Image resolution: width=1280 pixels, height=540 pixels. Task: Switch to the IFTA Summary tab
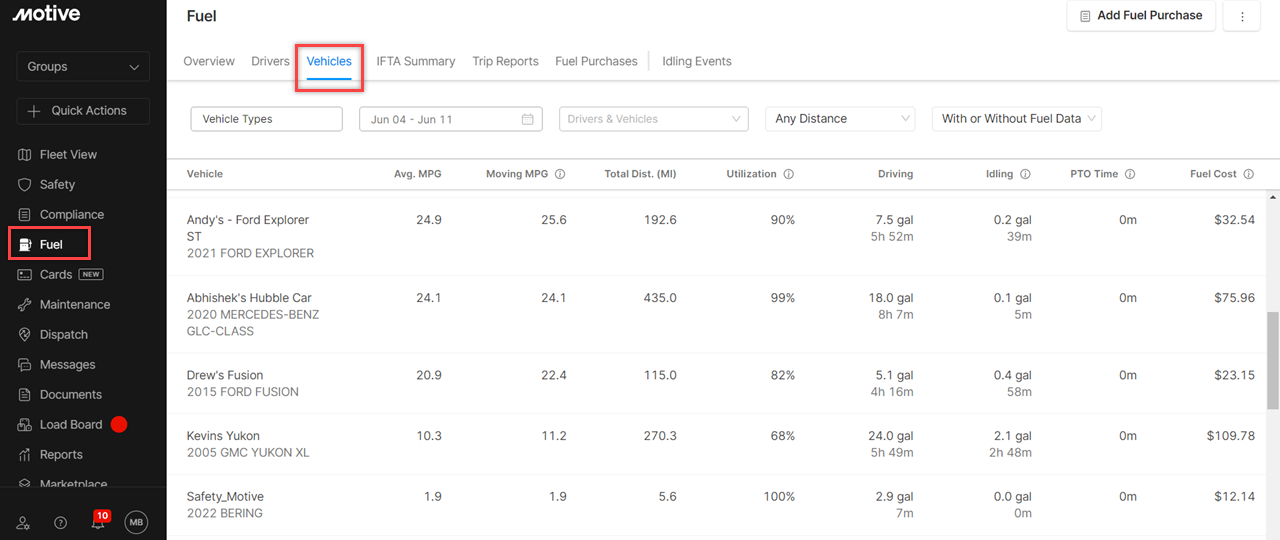pos(415,61)
